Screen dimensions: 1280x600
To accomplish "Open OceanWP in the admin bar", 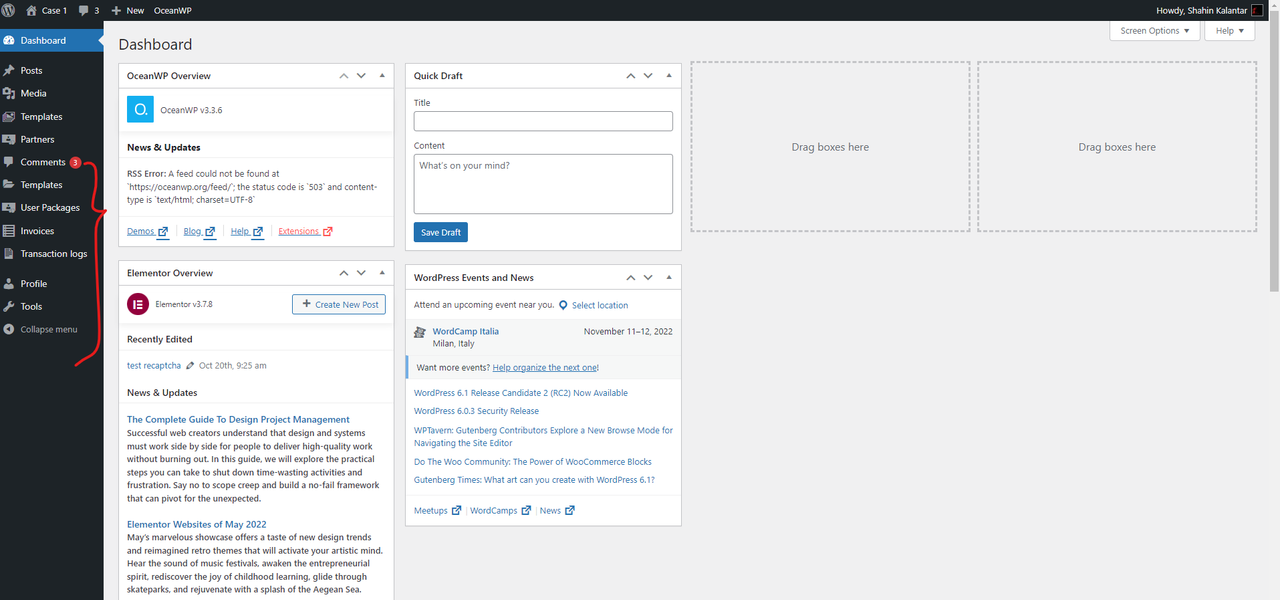I will pyautogui.click(x=173, y=10).
